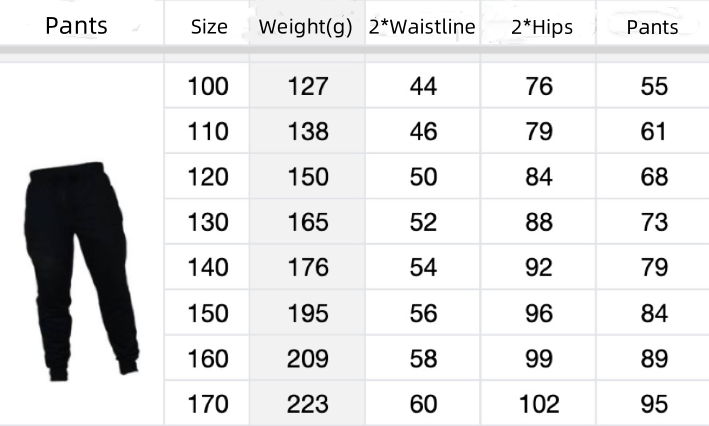
Task: Select the Size column header
Action: coord(209,27)
